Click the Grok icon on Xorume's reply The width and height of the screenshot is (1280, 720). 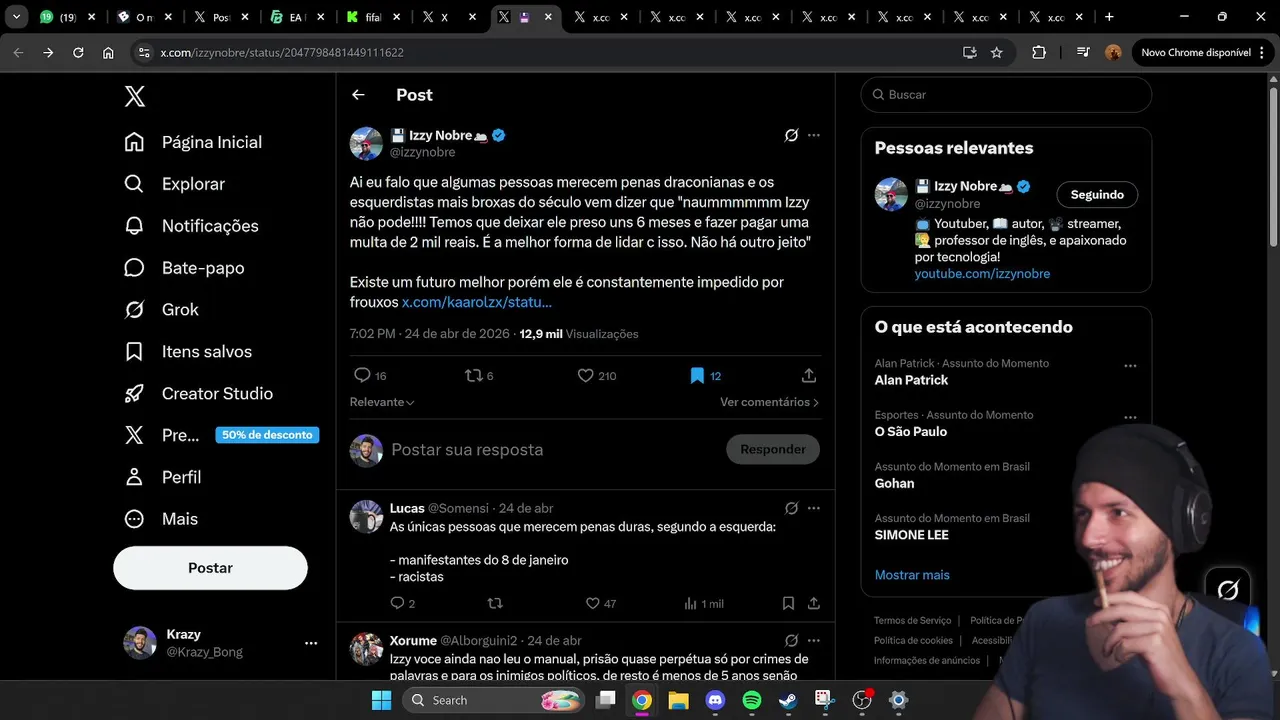(x=791, y=640)
